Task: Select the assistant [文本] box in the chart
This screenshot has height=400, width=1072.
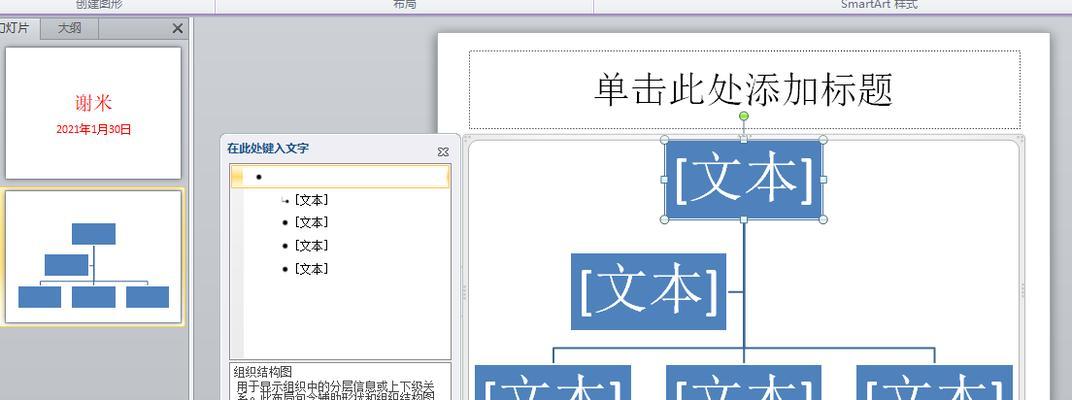Action: coord(648,291)
